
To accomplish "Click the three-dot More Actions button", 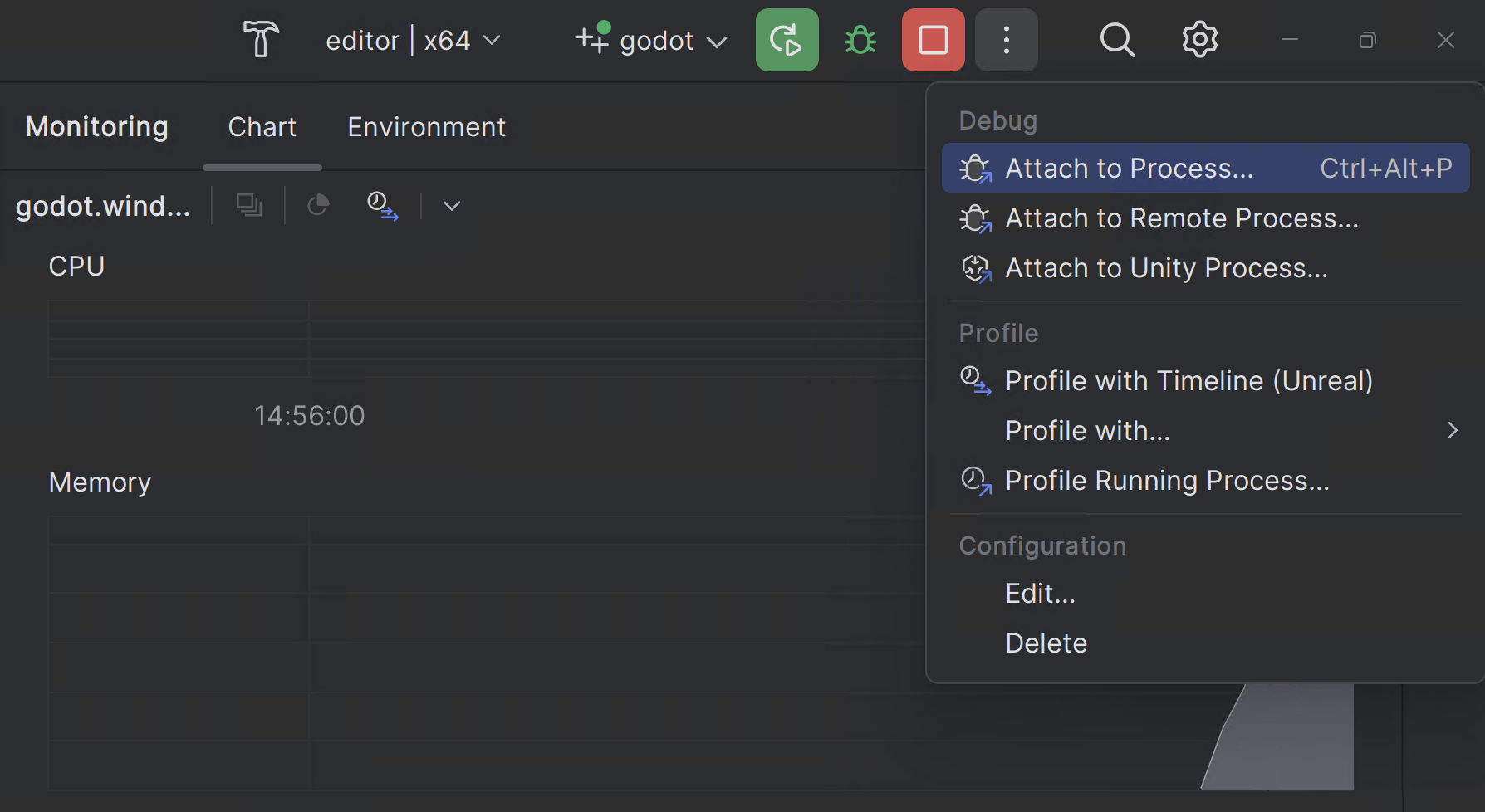I will [x=1006, y=40].
